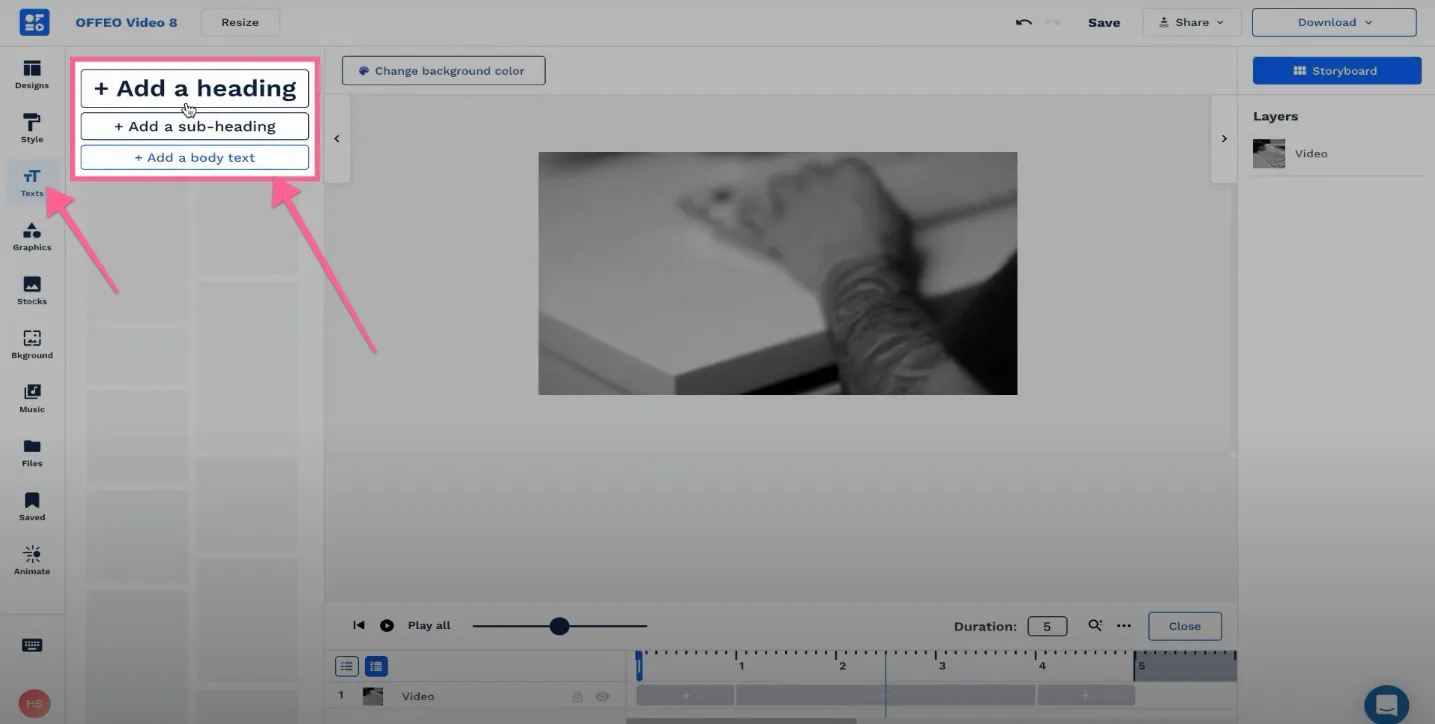This screenshot has width=1435, height=724.
Task: Toggle lock on the Video timeline layer
Action: (577, 696)
